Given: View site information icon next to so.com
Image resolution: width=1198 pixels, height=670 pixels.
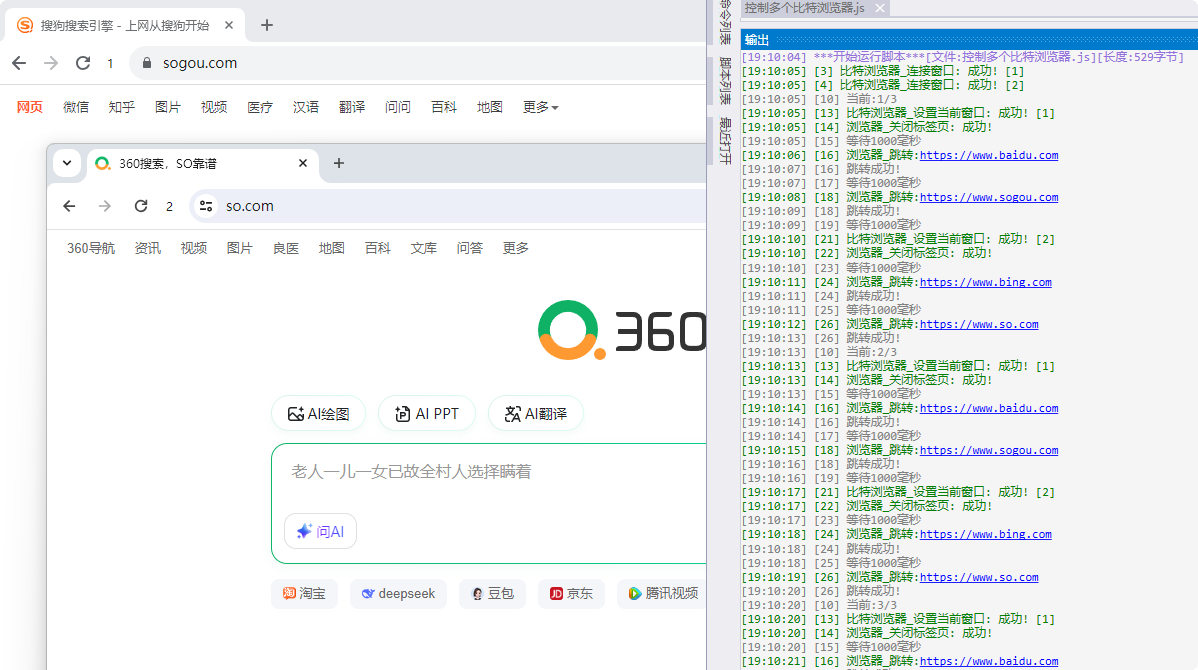Looking at the screenshot, I should click(206, 206).
